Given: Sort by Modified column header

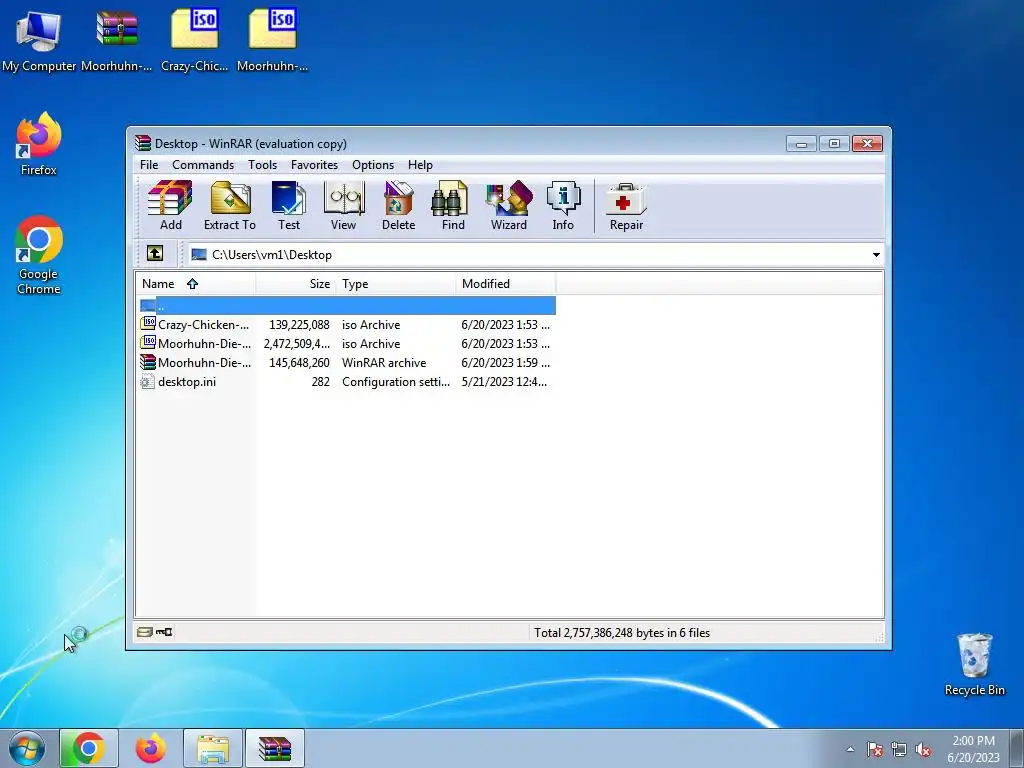Looking at the screenshot, I should coord(505,283).
